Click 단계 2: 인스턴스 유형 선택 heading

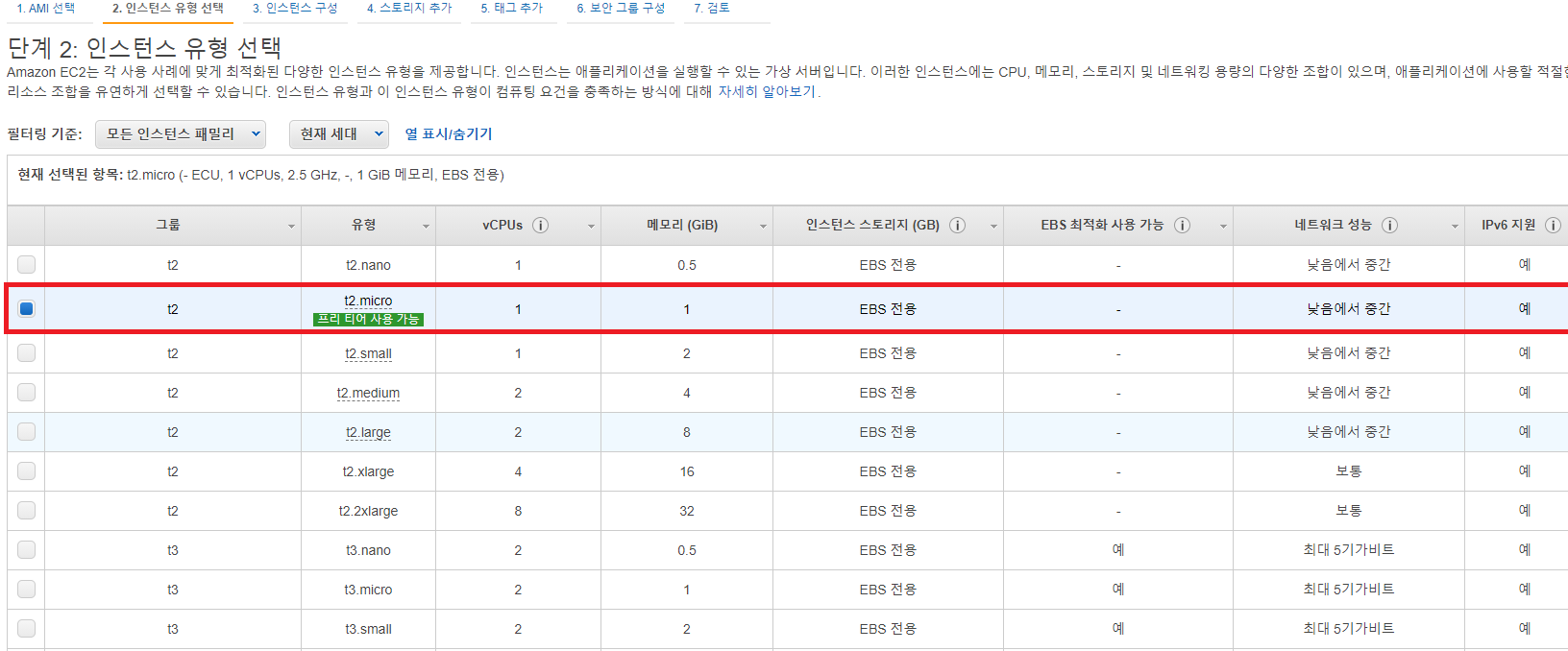point(144,48)
